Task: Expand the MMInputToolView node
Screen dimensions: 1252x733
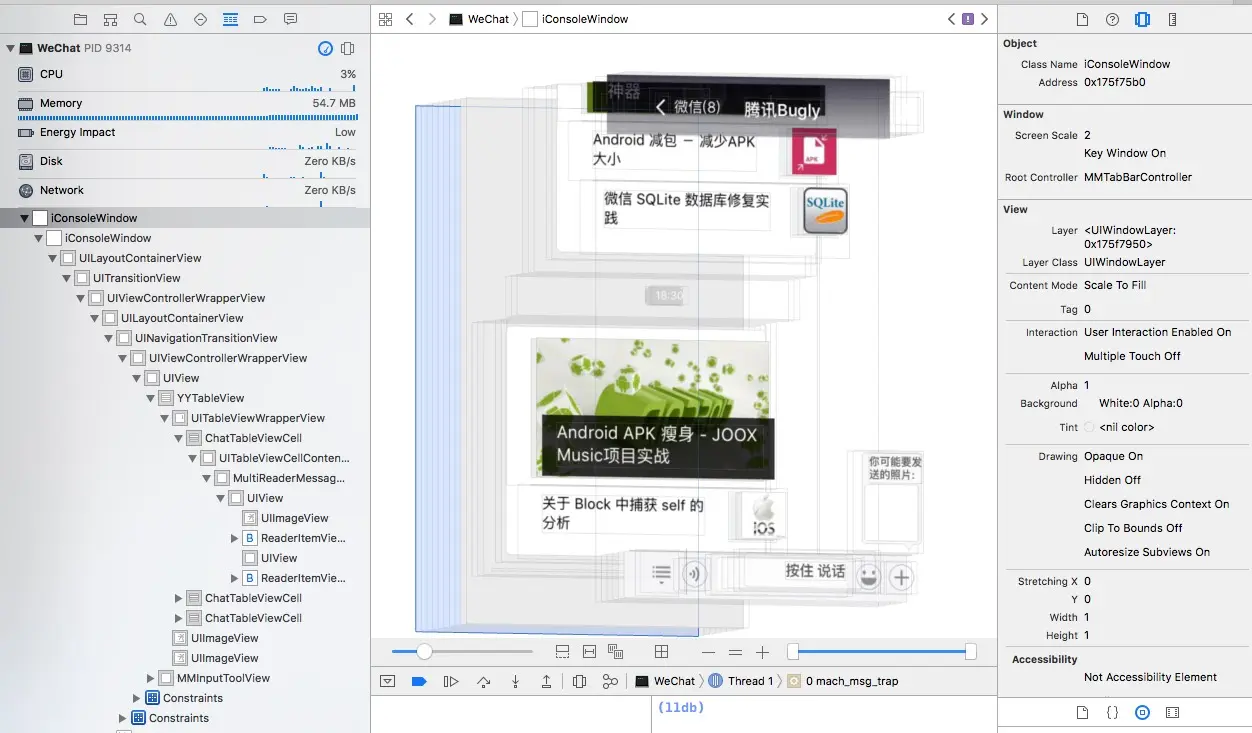Action: 151,678
